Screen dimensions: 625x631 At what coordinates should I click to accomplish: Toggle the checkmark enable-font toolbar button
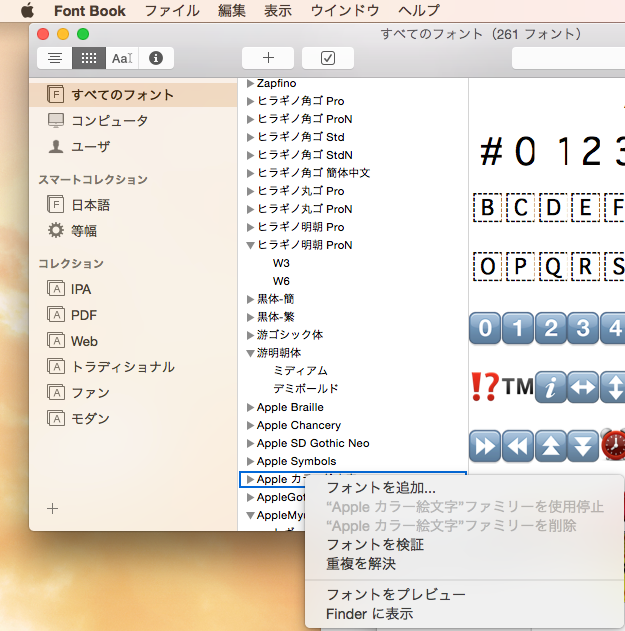point(328,58)
